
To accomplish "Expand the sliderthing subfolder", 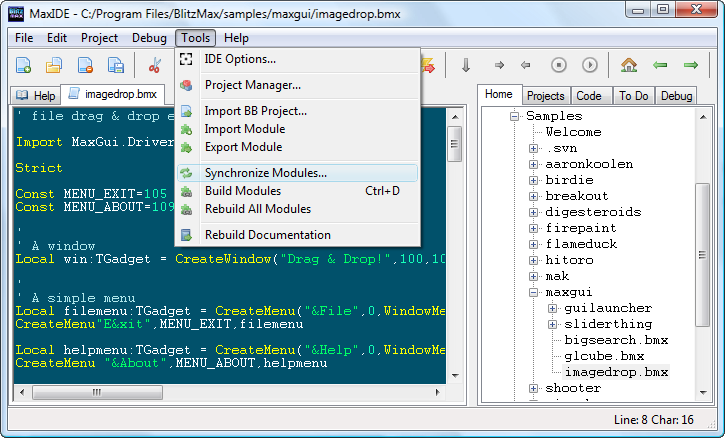I will pyautogui.click(x=552, y=324).
